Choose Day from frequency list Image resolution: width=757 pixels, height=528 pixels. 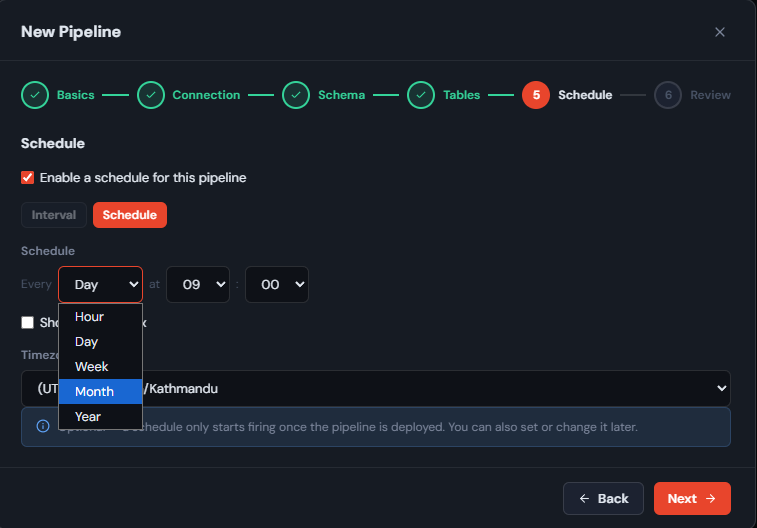pos(100,342)
